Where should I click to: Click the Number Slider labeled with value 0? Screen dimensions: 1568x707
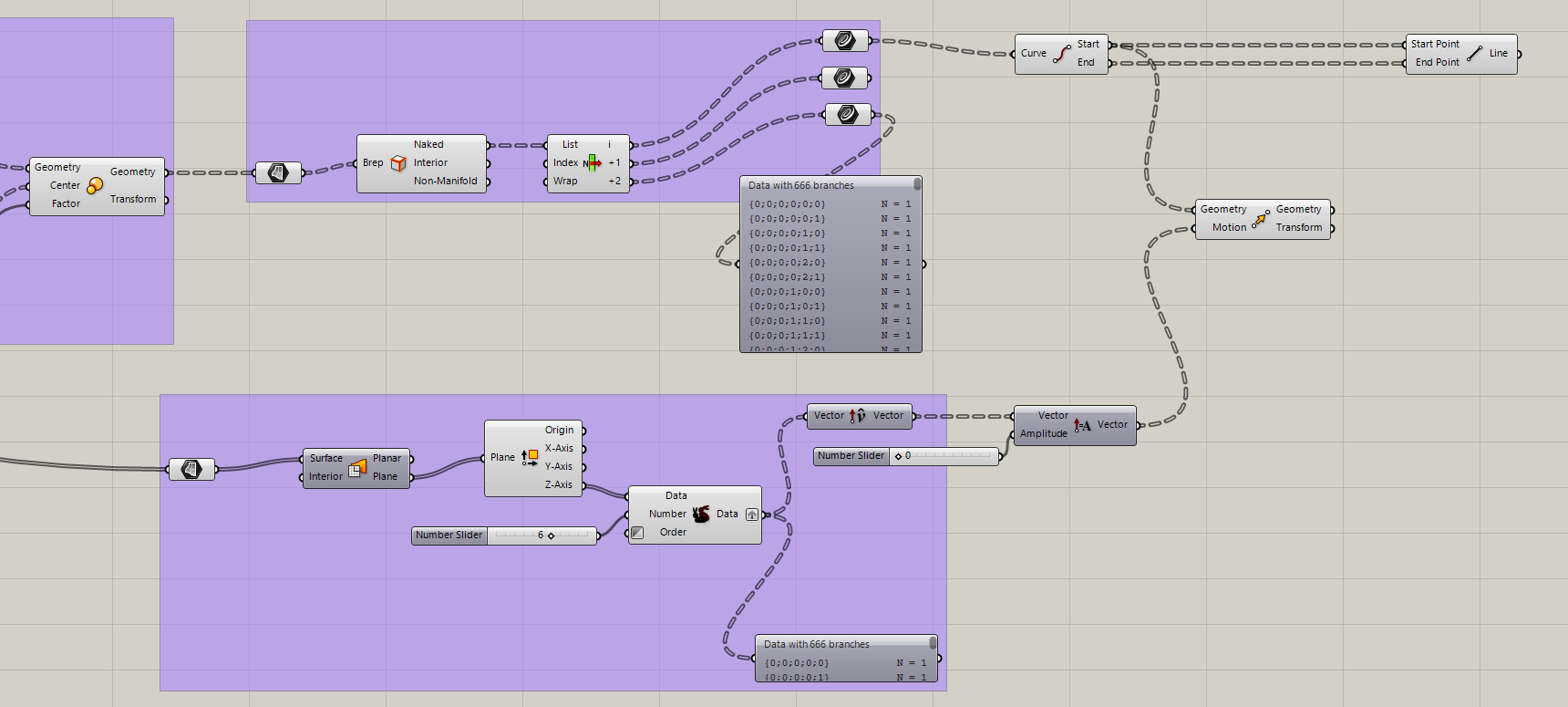(x=906, y=455)
